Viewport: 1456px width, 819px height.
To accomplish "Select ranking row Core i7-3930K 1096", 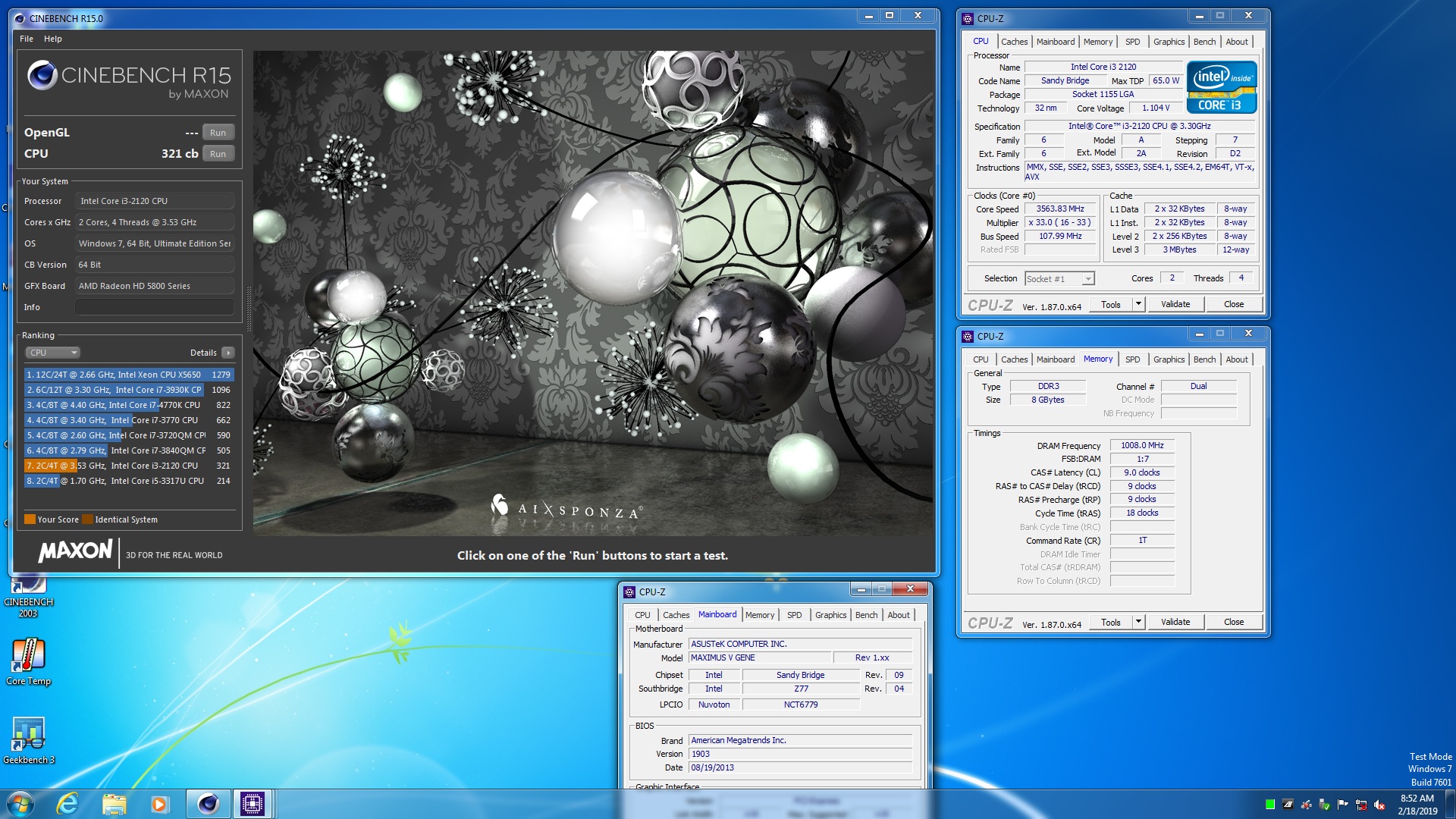I will (129, 390).
